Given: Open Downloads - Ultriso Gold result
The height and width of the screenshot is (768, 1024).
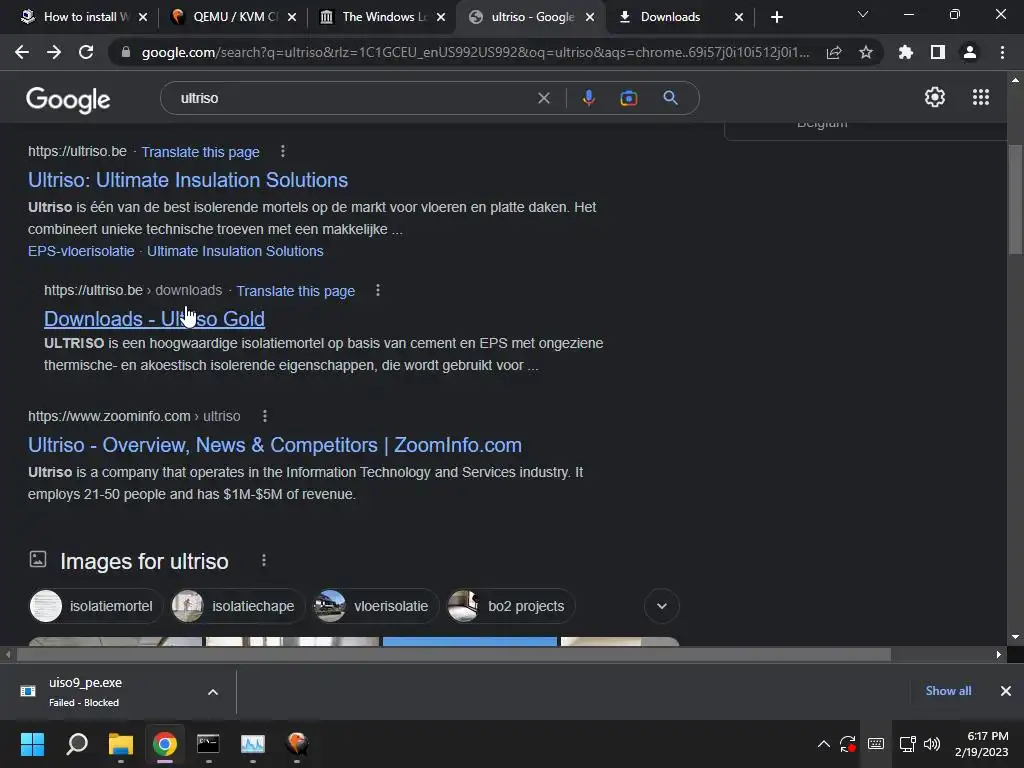Looking at the screenshot, I should pos(154,319).
